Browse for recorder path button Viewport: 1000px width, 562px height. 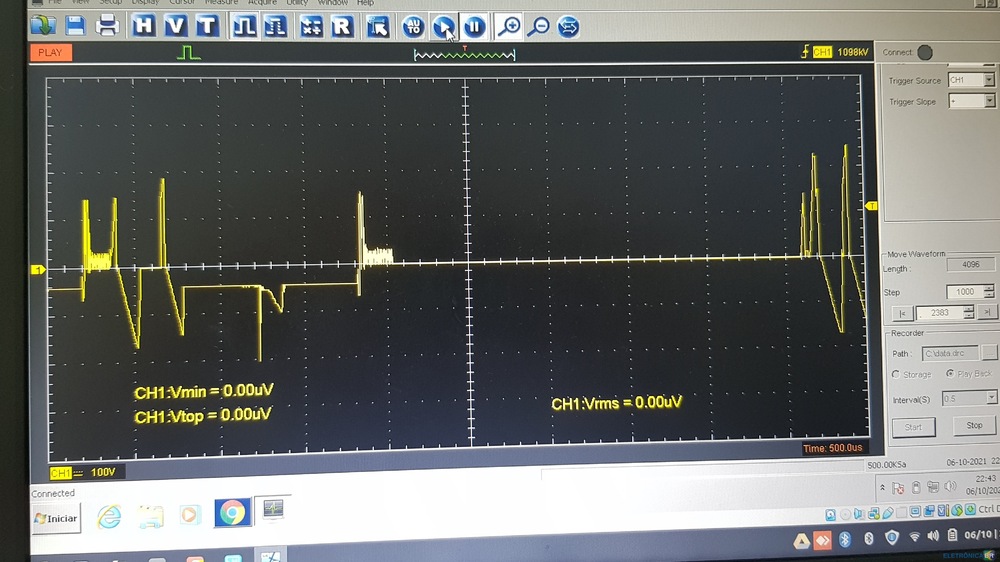point(989,352)
